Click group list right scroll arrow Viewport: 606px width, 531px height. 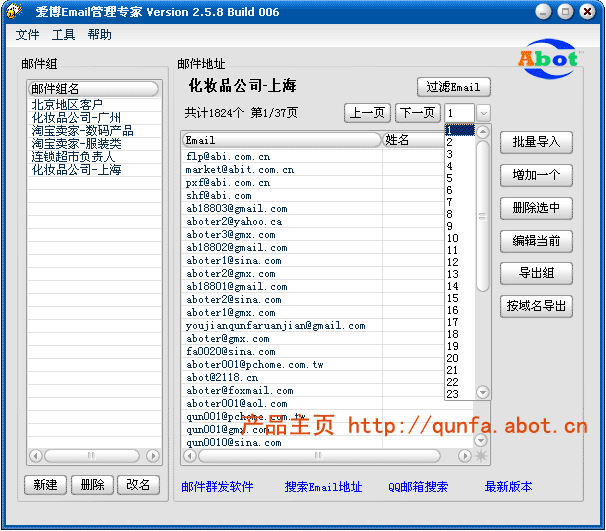pyautogui.click(x=153, y=456)
